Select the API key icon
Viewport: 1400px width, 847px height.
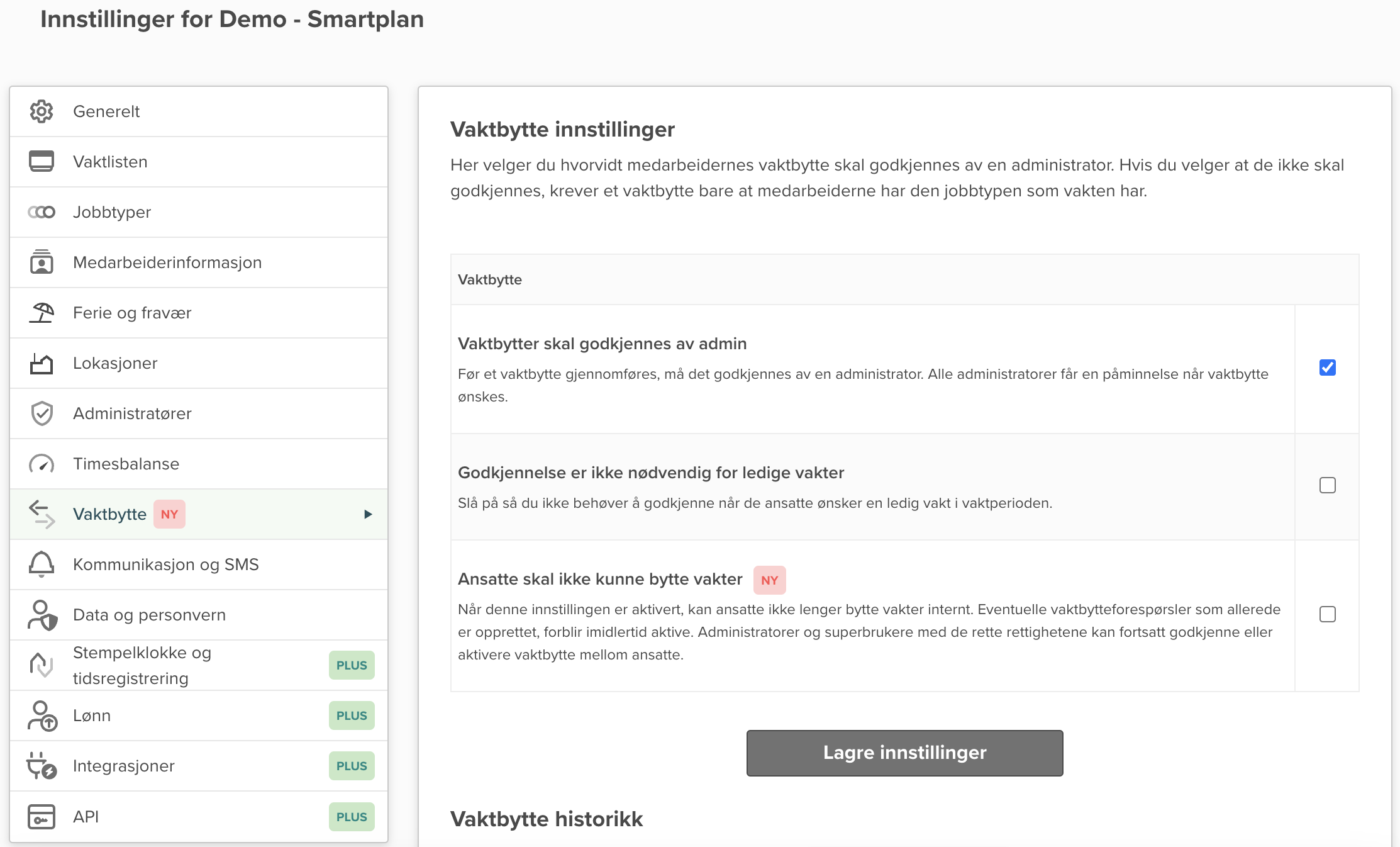pos(42,816)
